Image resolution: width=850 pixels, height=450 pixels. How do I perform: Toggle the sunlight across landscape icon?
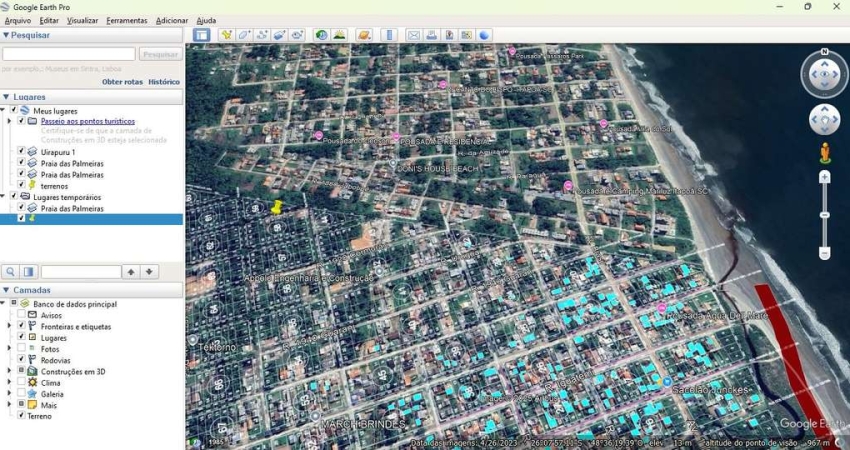(x=339, y=35)
